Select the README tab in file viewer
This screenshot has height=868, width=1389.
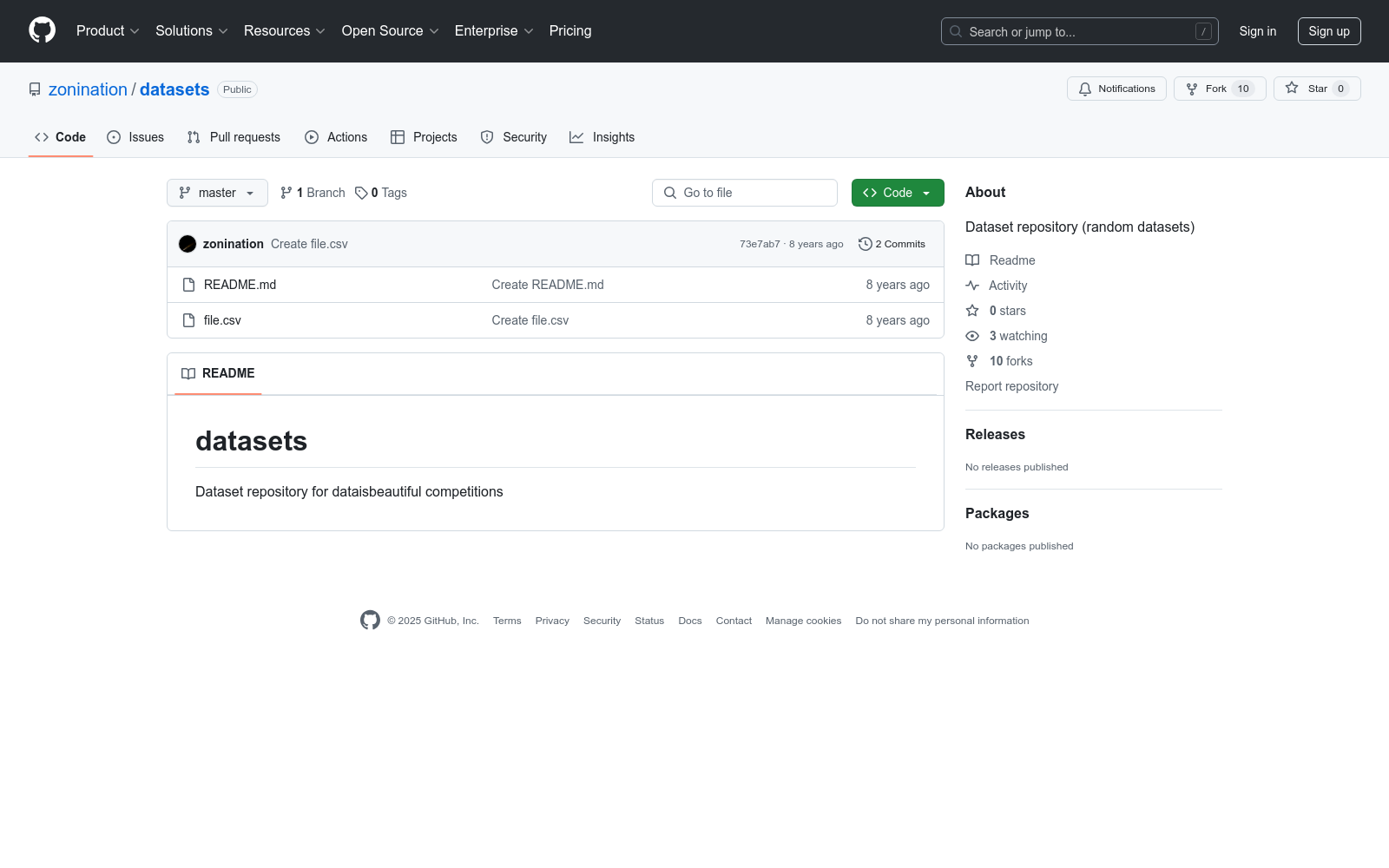tap(218, 373)
